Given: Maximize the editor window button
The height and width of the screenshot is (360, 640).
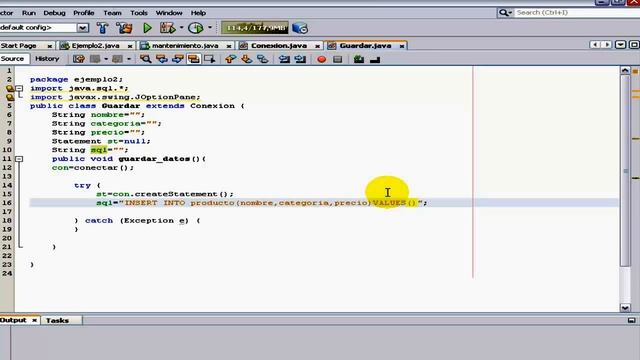Looking at the screenshot, I should pos(634,44).
